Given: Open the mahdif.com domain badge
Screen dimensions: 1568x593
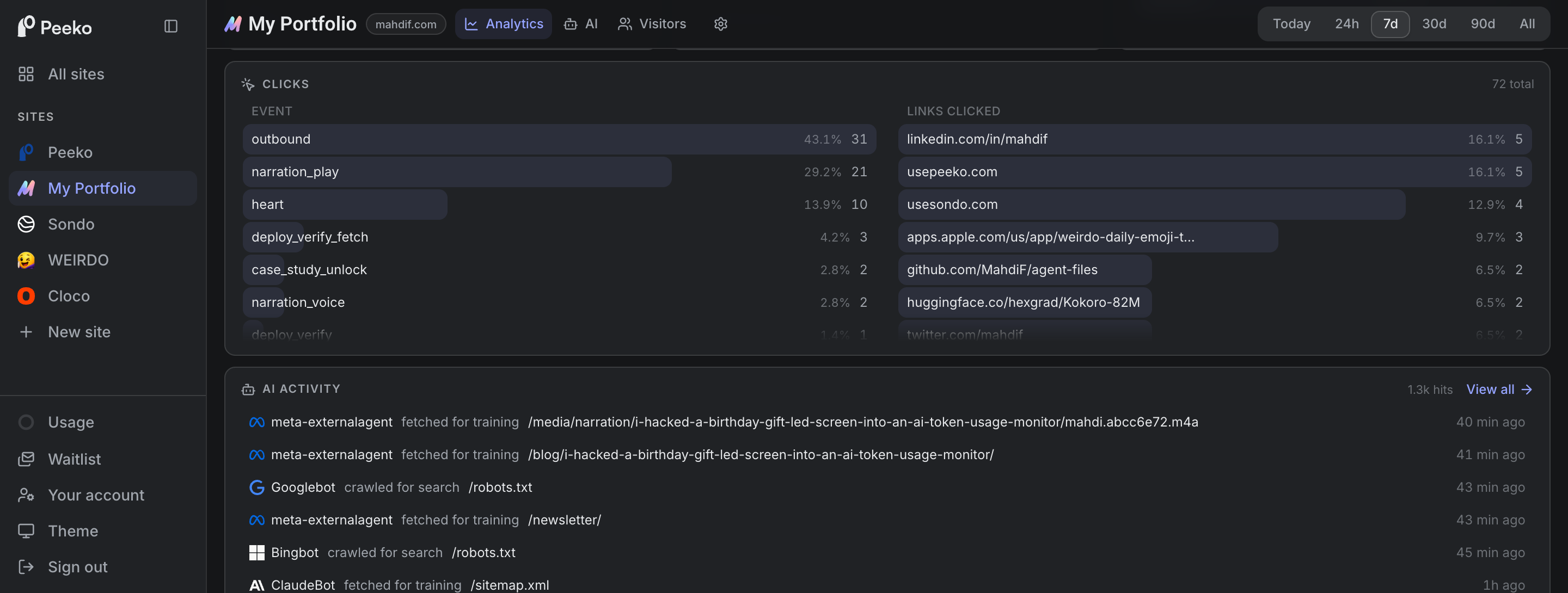Looking at the screenshot, I should tap(406, 24).
